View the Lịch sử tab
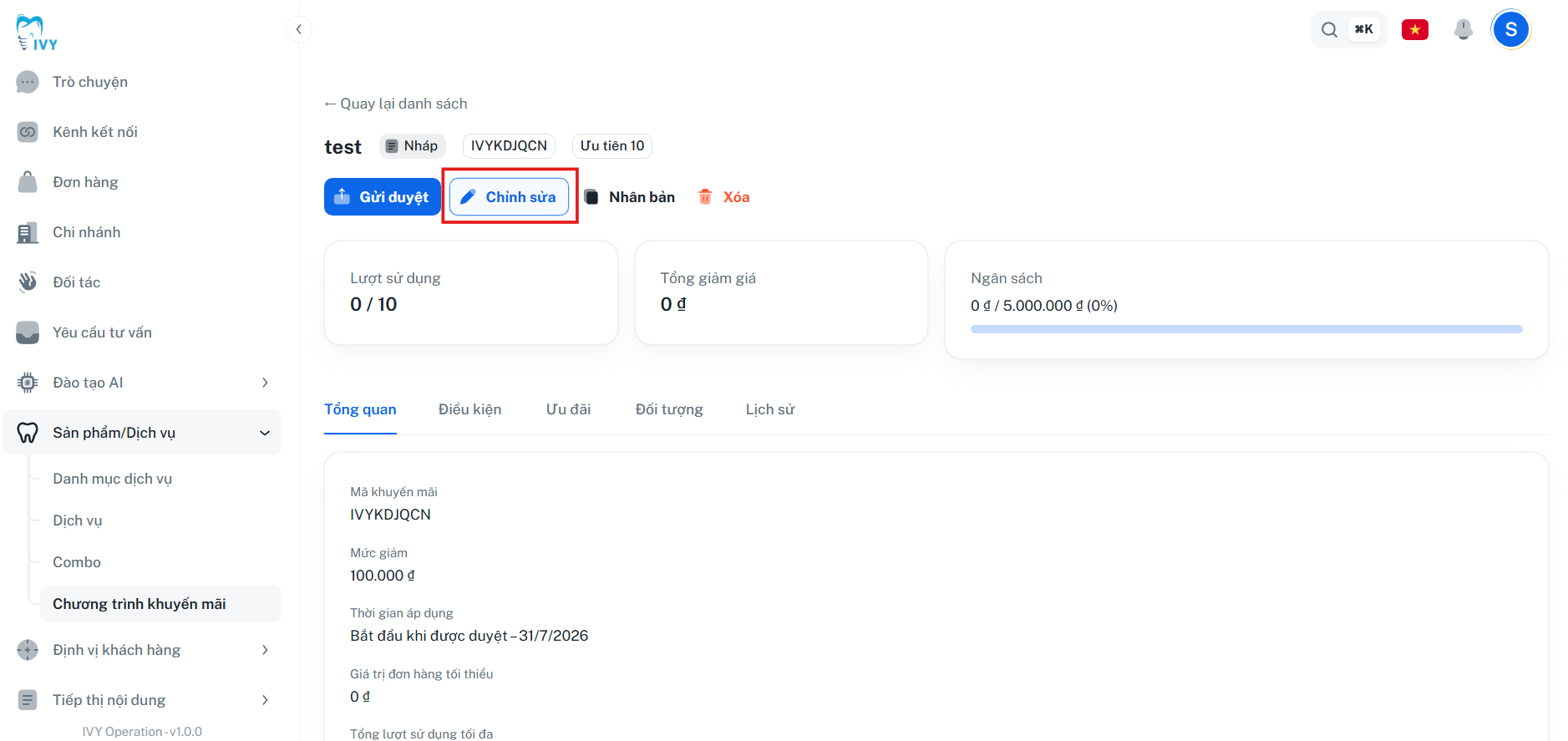This screenshot has width=1568, height=741. point(770,409)
